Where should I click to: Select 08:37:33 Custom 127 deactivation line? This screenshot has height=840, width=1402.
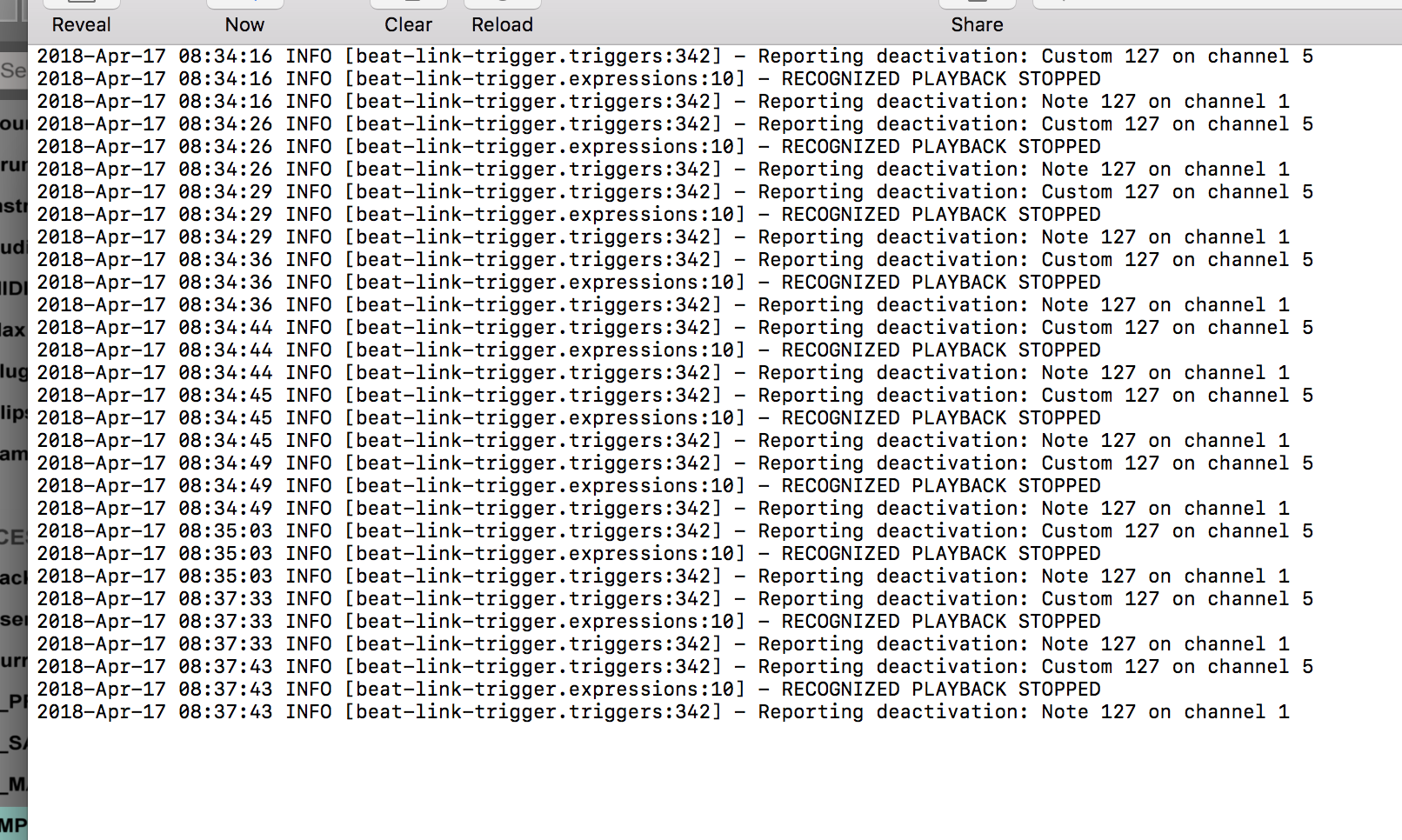675,599
